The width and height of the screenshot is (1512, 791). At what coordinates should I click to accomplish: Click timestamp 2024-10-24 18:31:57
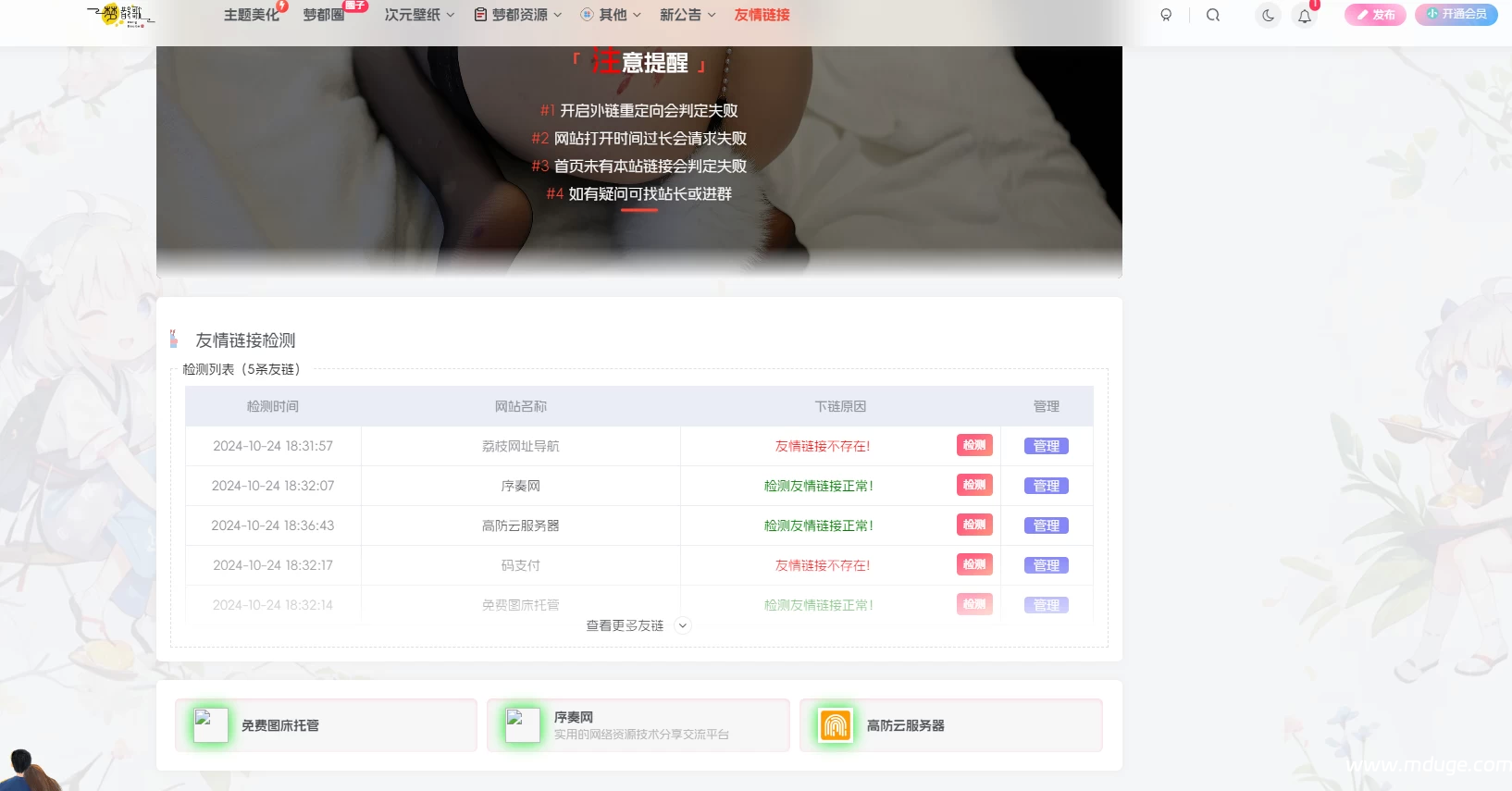click(x=273, y=446)
